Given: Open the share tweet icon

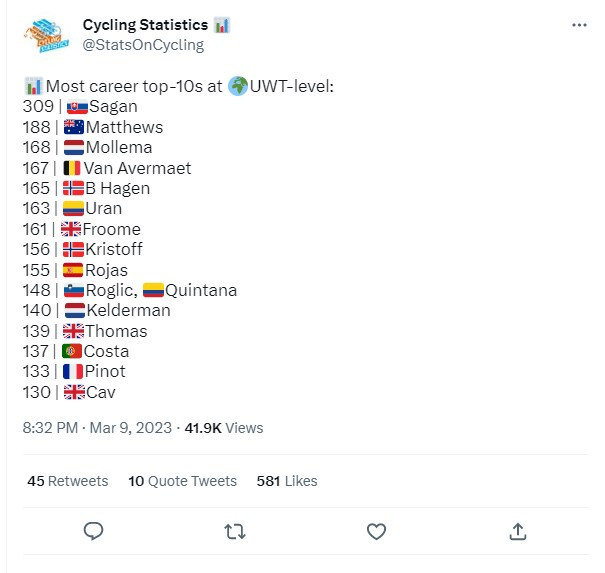Looking at the screenshot, I should 517,531.
